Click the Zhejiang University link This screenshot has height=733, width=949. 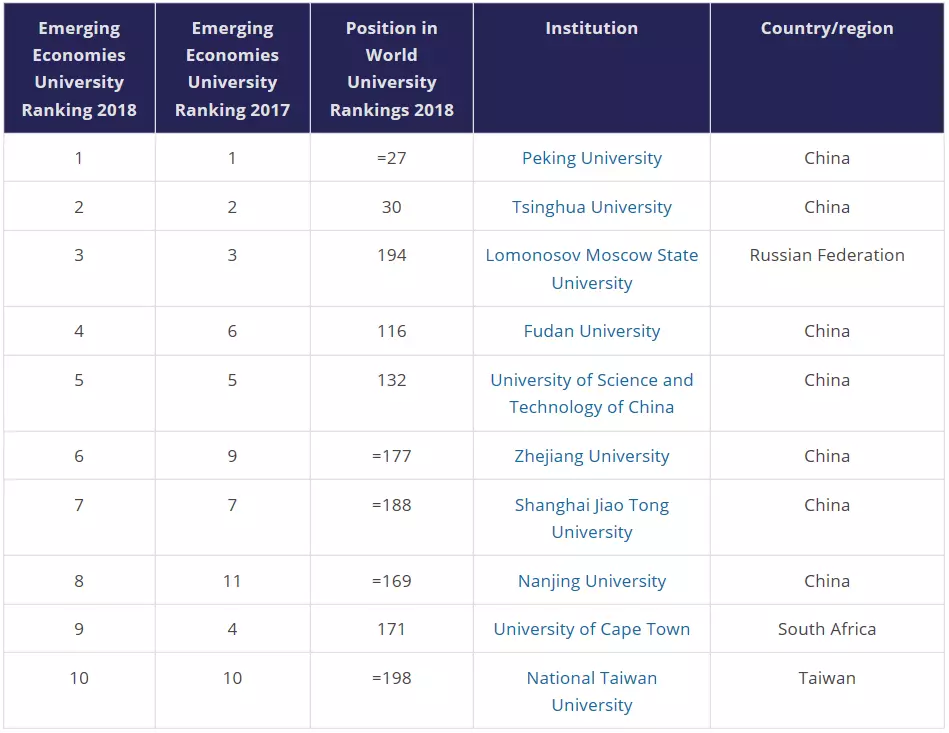pos(591,456)
